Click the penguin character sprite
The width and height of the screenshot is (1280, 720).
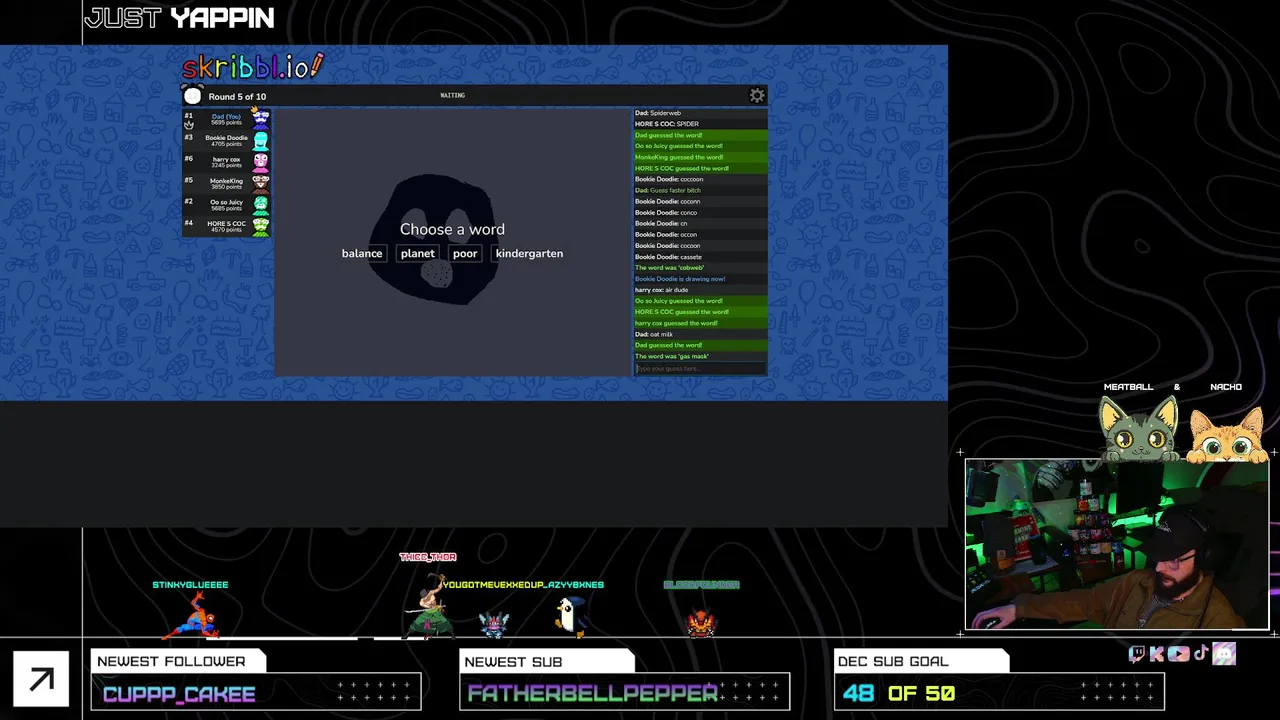[571, 616]
